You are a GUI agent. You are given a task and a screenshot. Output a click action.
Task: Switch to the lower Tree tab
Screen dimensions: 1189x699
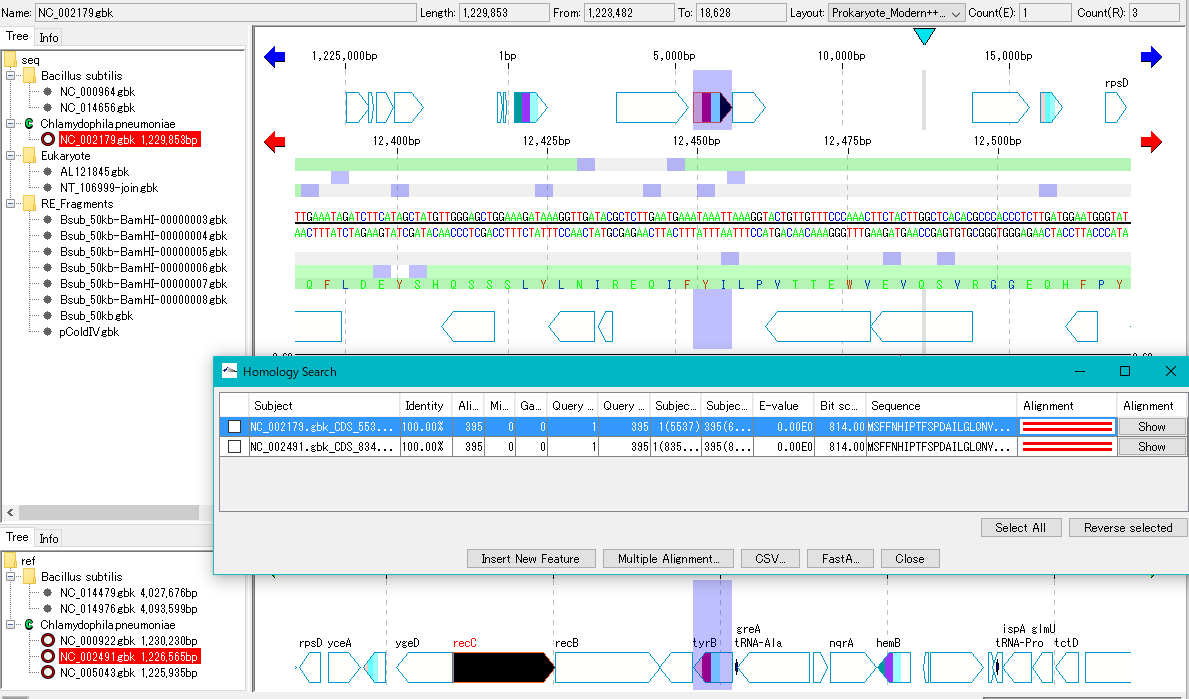pos(17,538)
